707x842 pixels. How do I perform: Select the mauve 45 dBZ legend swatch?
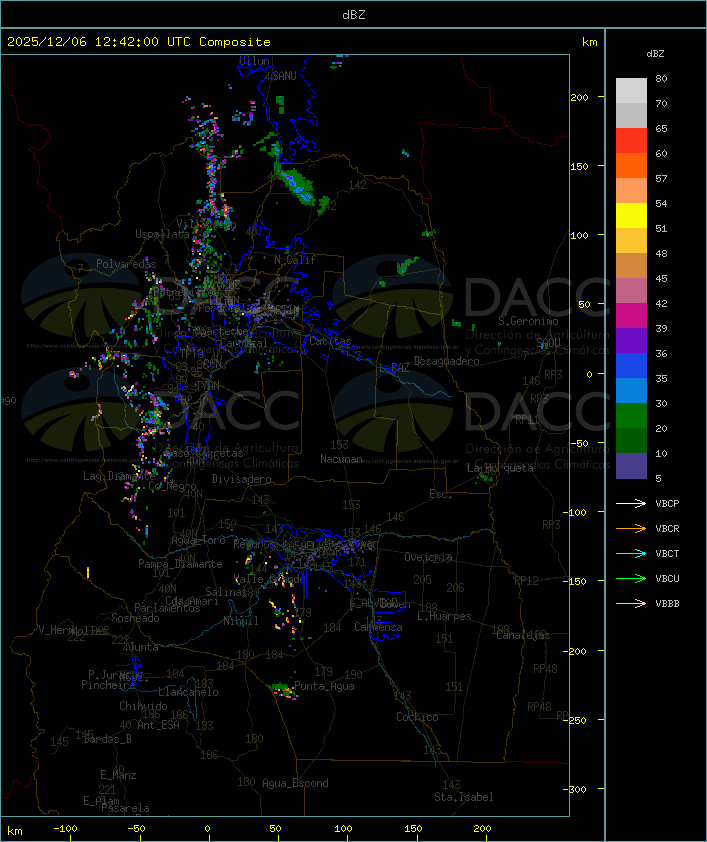[631, 291]
